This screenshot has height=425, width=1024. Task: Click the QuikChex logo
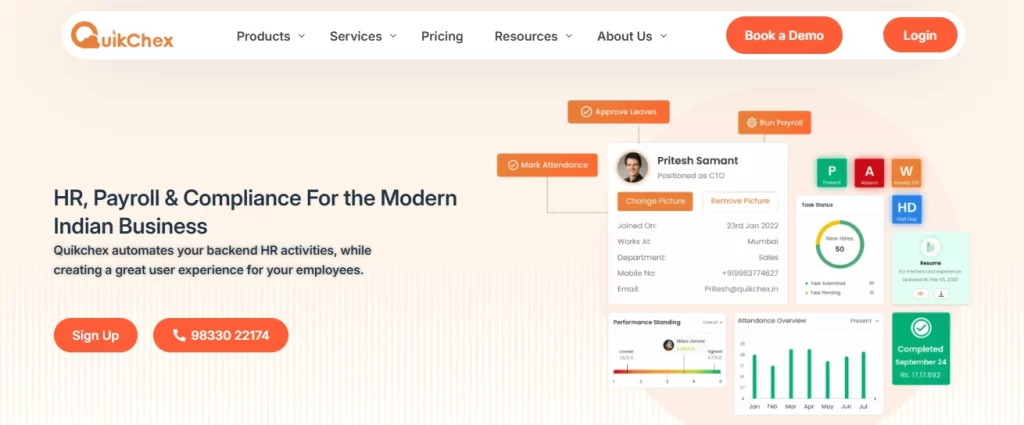pos(122,36)
